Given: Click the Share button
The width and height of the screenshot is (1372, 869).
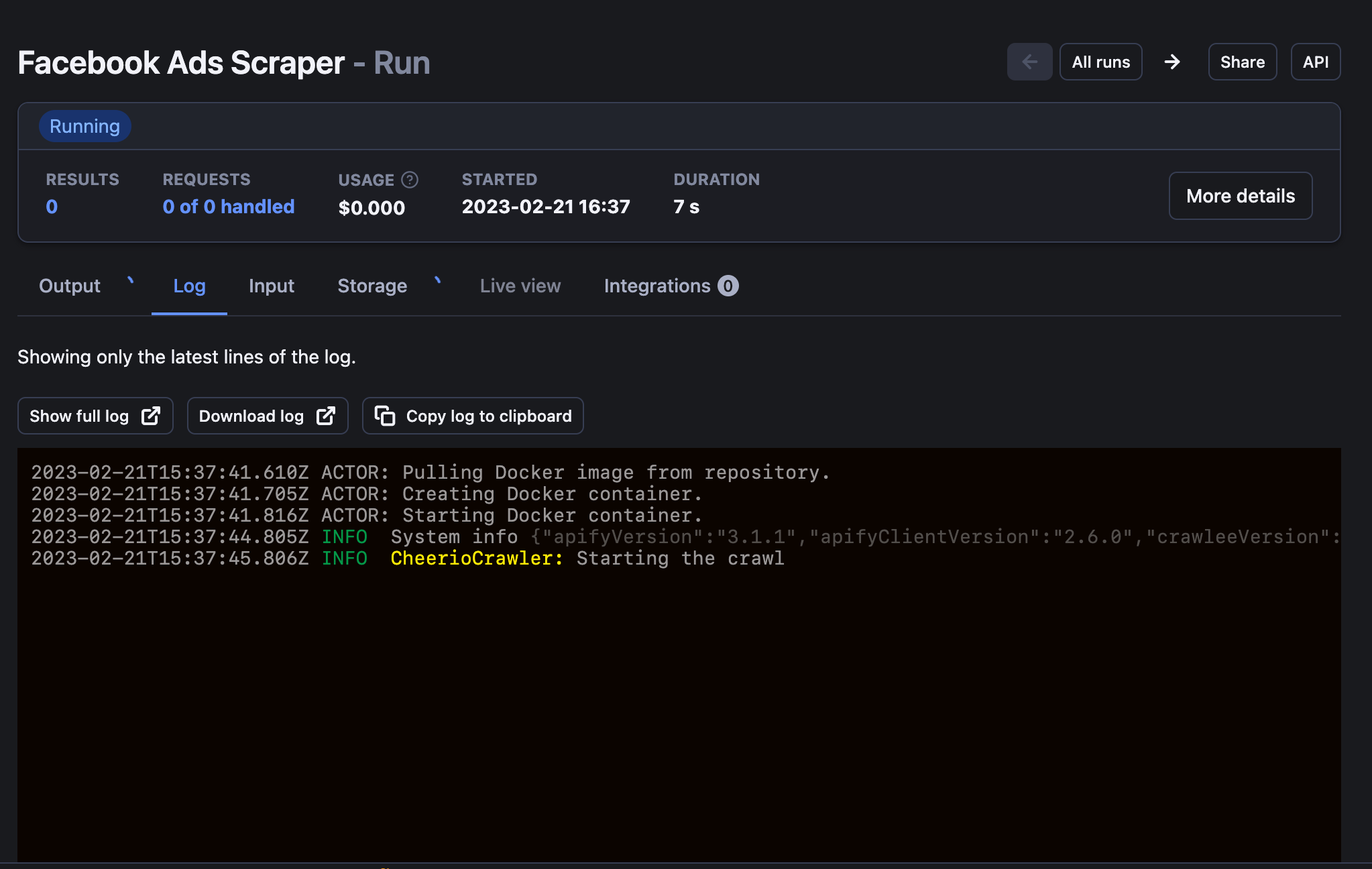Looking at the screenshot, I should tap(1242, 62).
